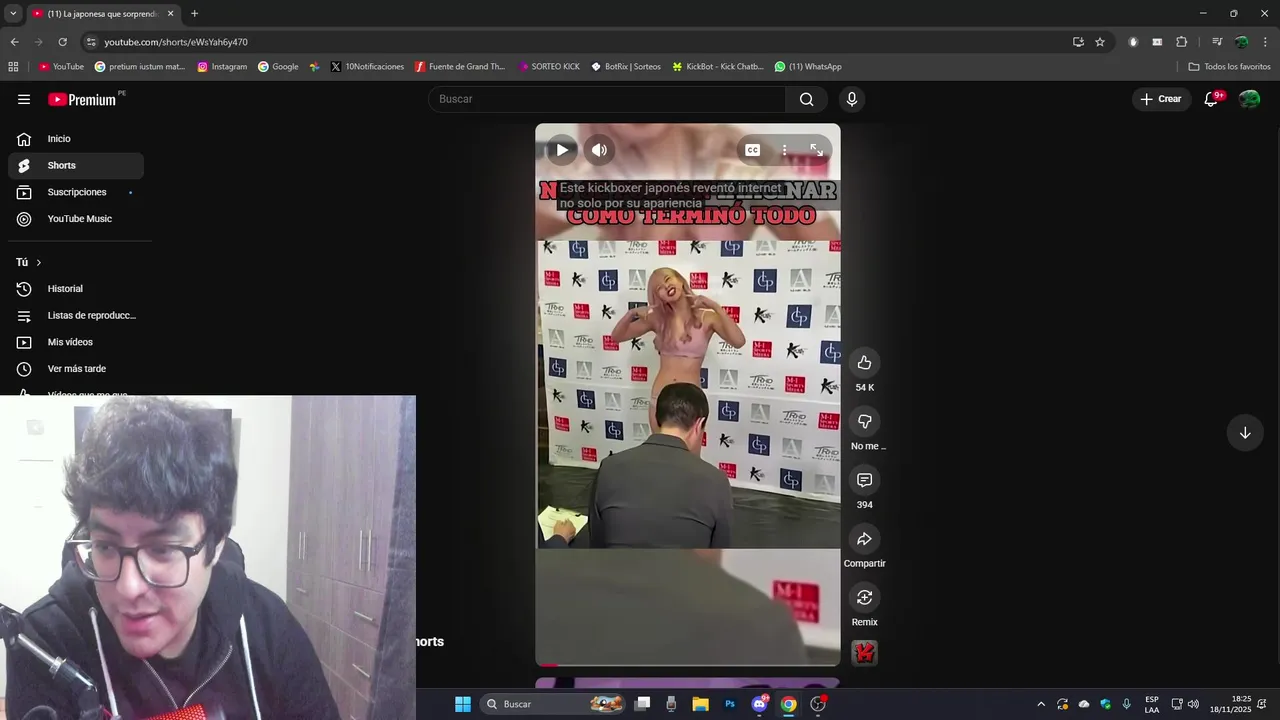Open the apps grid in bookmarks bar
The width and height of the screenshot is (1280, 720).
tap(13, 67)
